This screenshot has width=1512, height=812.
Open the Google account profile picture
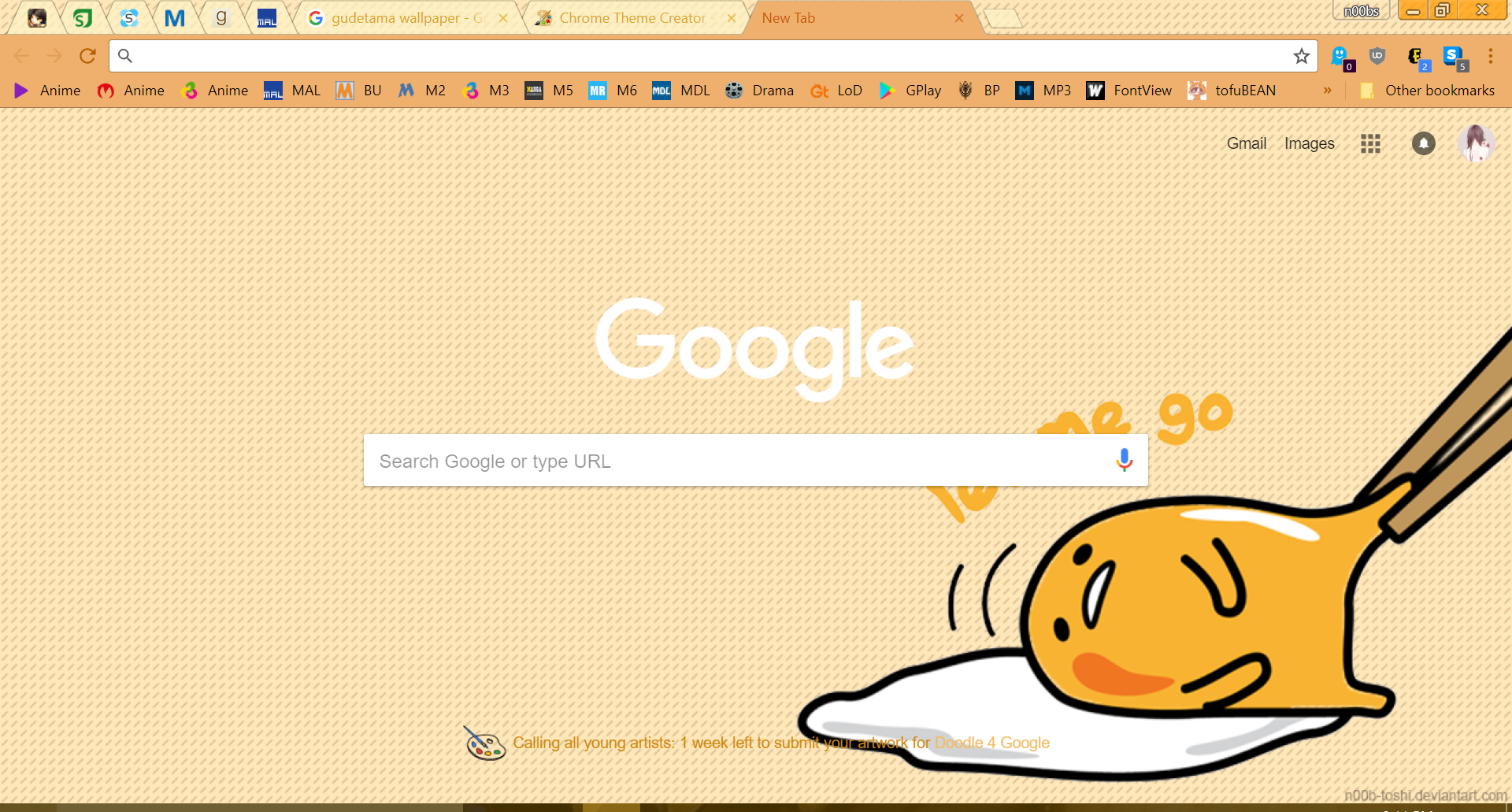(x=1477, y=143)
